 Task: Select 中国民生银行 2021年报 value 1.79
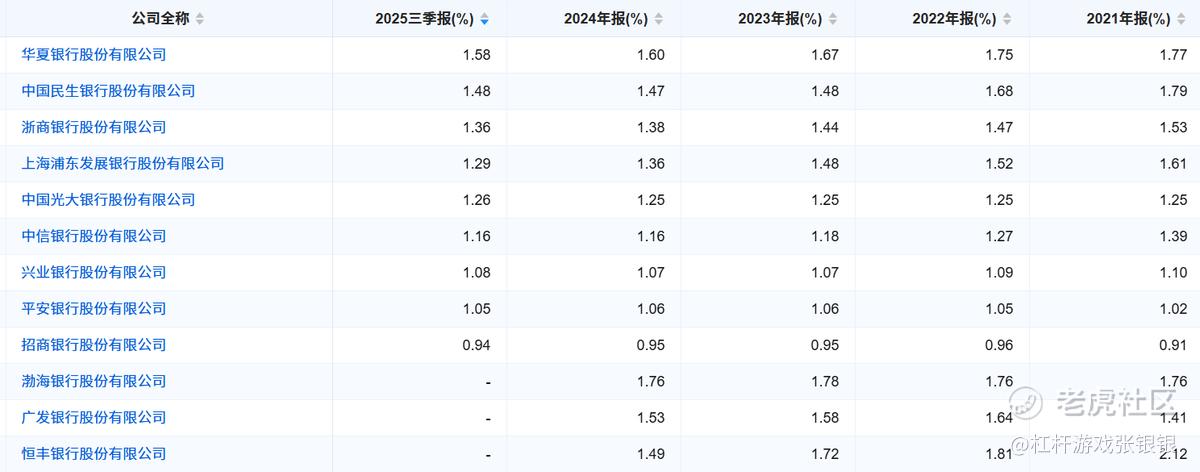tap(1173, 91)
